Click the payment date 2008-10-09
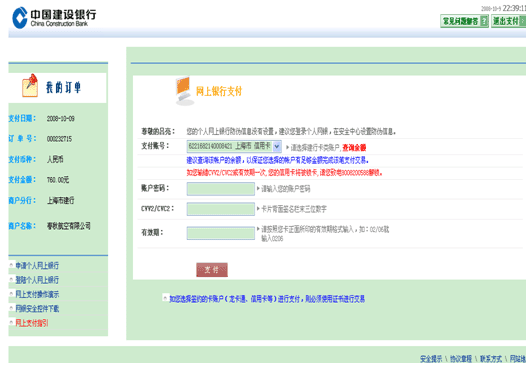 (61, 118)
